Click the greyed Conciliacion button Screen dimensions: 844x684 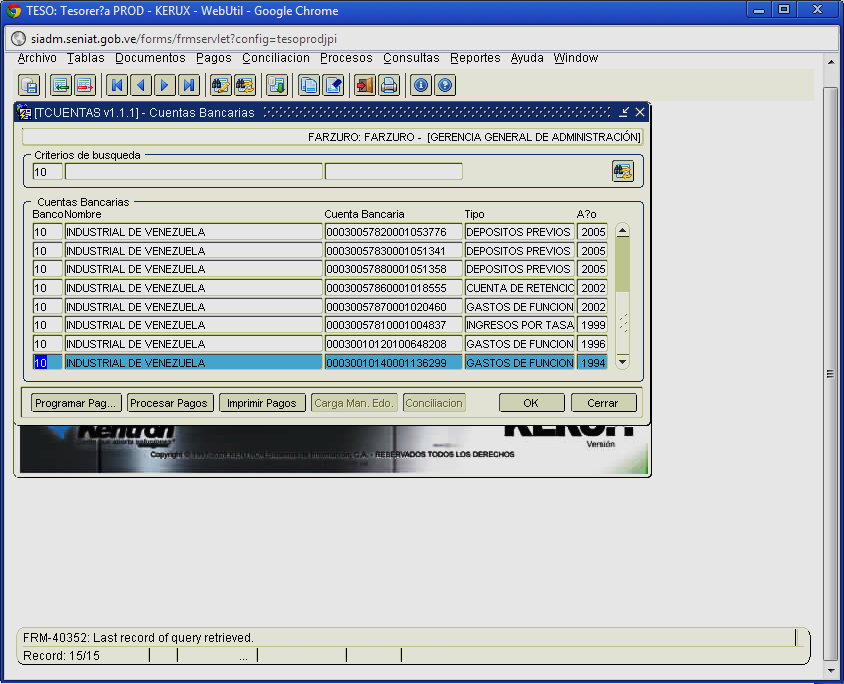pyautogui.click(x=434, y=403)
